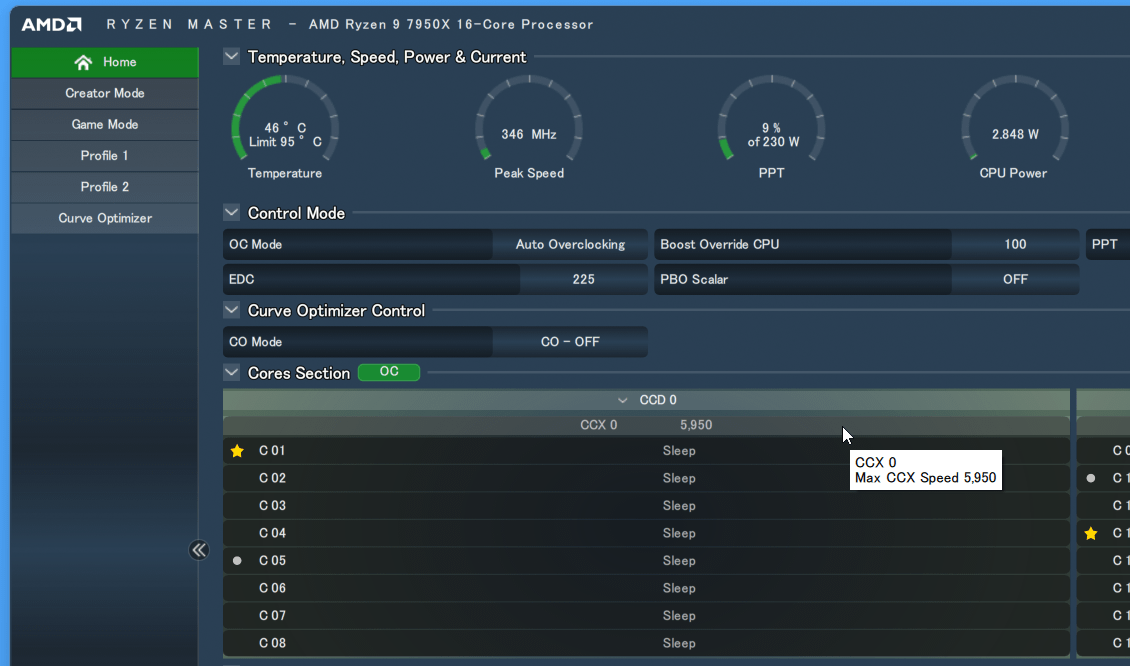This screenshot has width=1130, height=666.
Task: Switch to Game Mode
Action: point(105,125)
